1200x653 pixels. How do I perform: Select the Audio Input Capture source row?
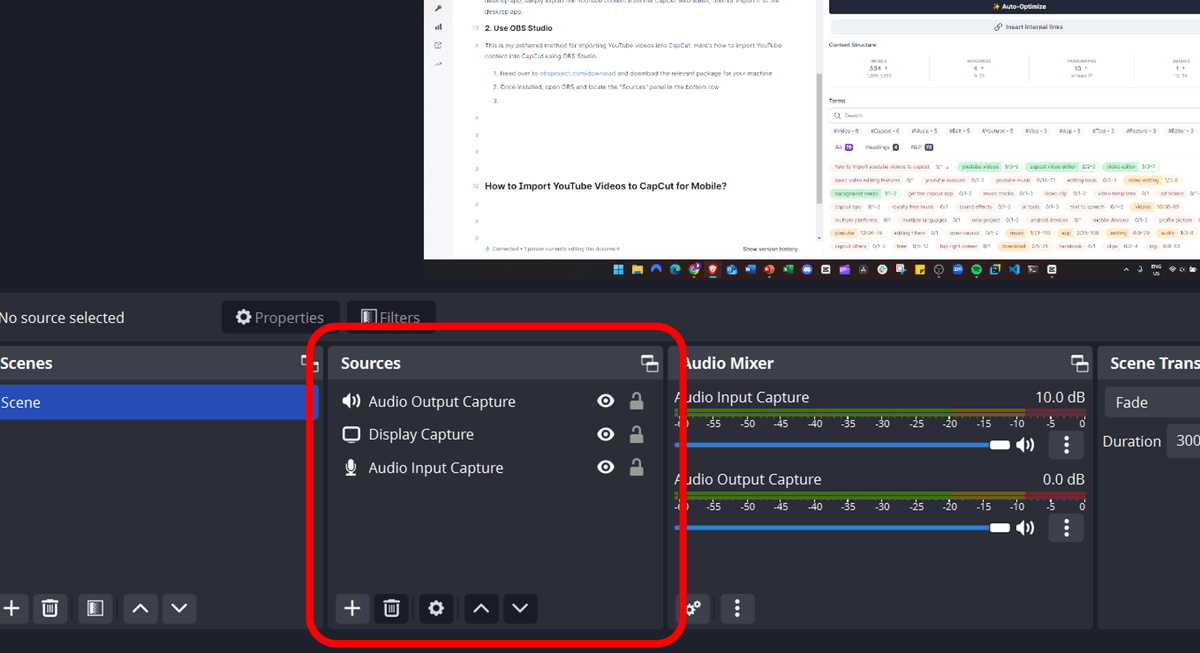click(x=495, y=467)
